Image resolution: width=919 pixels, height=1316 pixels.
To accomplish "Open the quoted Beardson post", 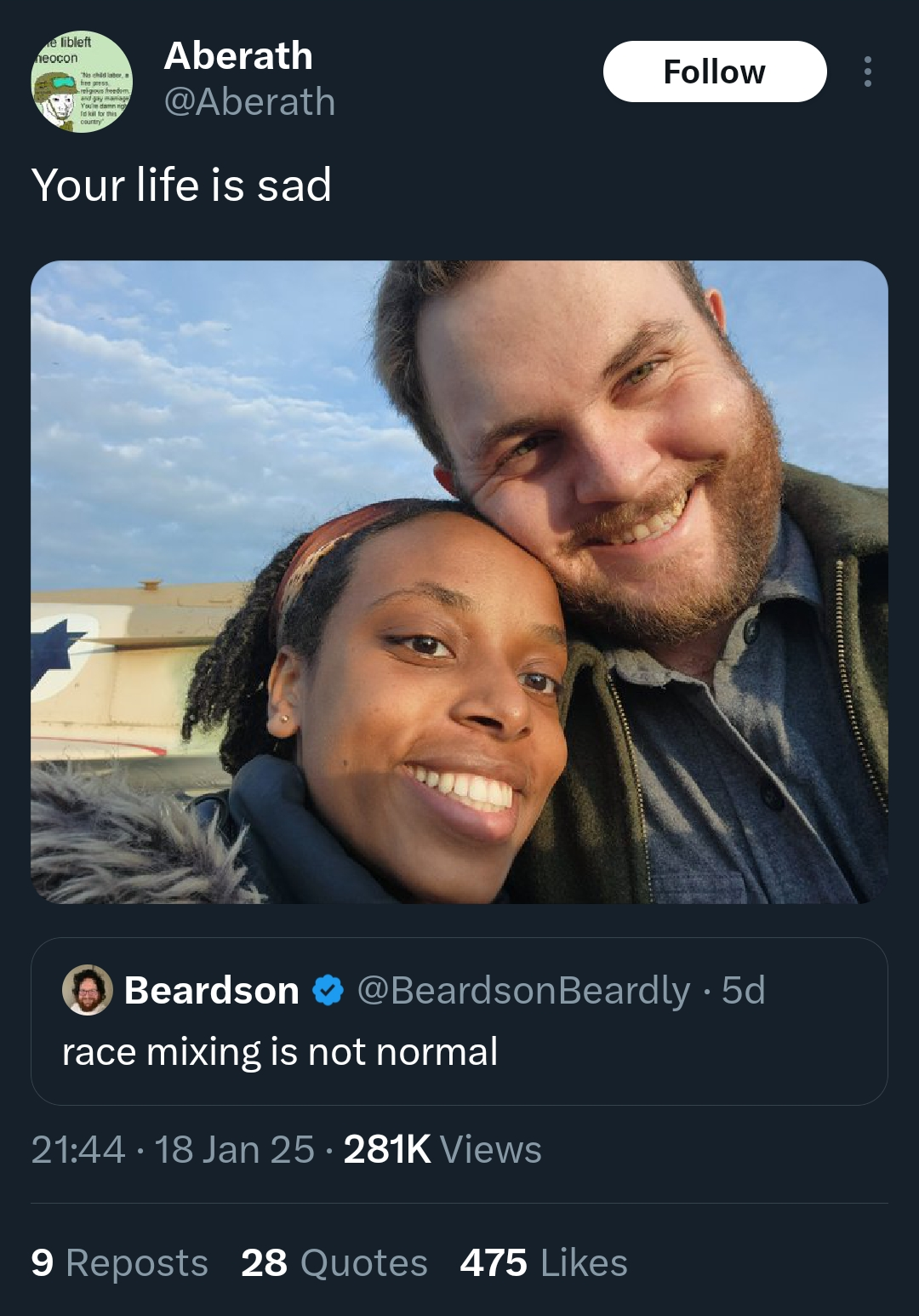I will [x=459, y=1021].
